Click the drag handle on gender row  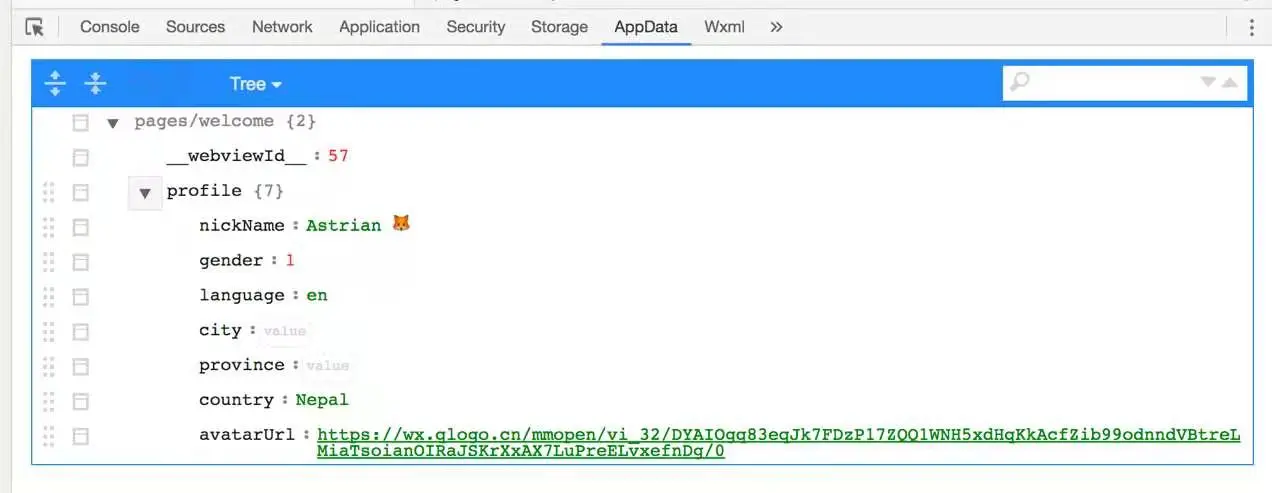click(x=49, y=262)
